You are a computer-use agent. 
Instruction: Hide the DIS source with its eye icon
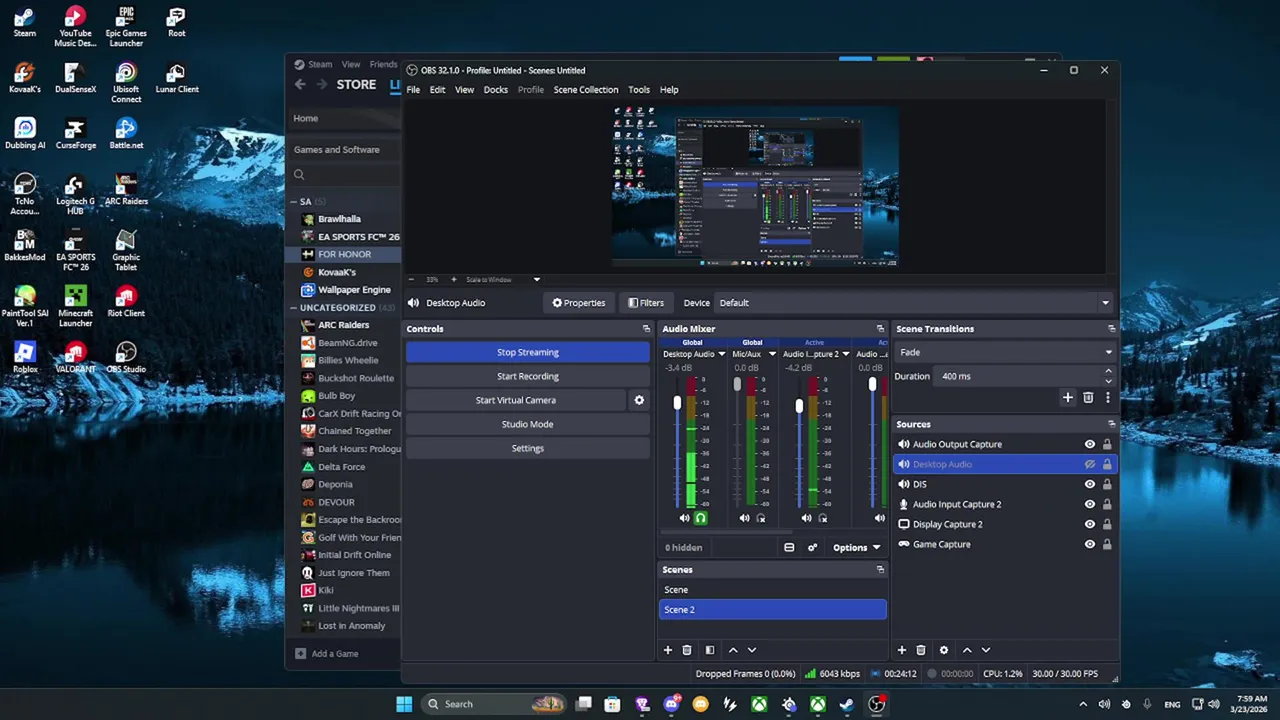(1090, 484)
